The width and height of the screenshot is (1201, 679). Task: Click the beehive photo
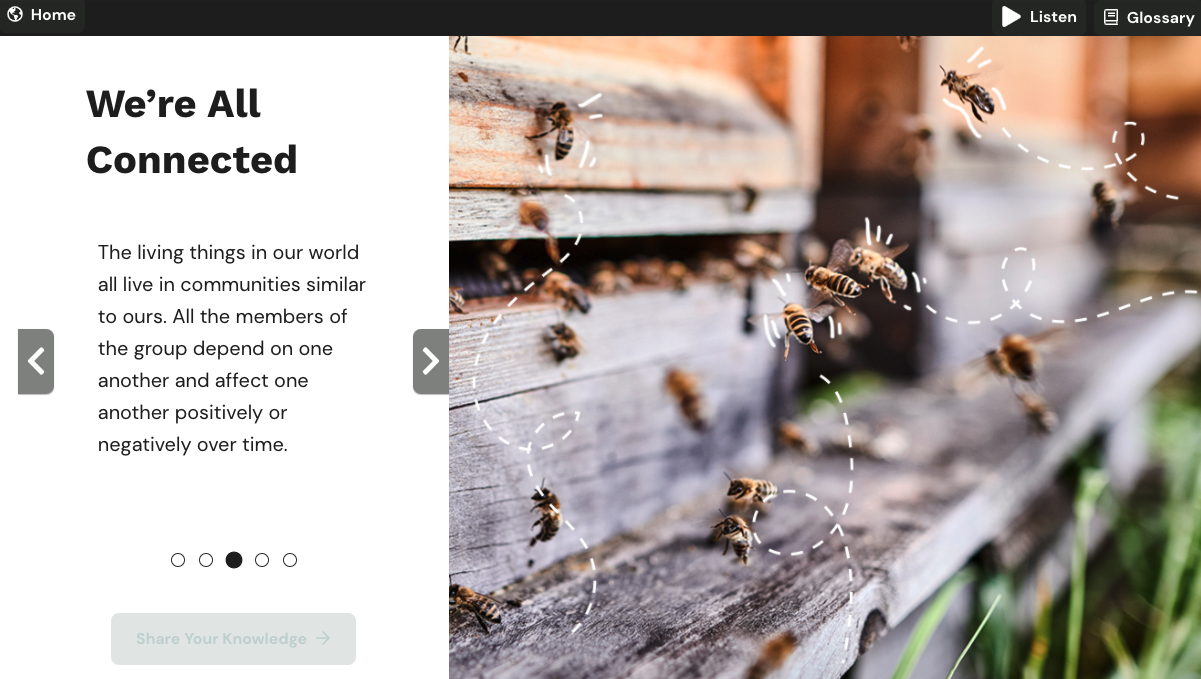pyautogui.click(x=825, y=357)
